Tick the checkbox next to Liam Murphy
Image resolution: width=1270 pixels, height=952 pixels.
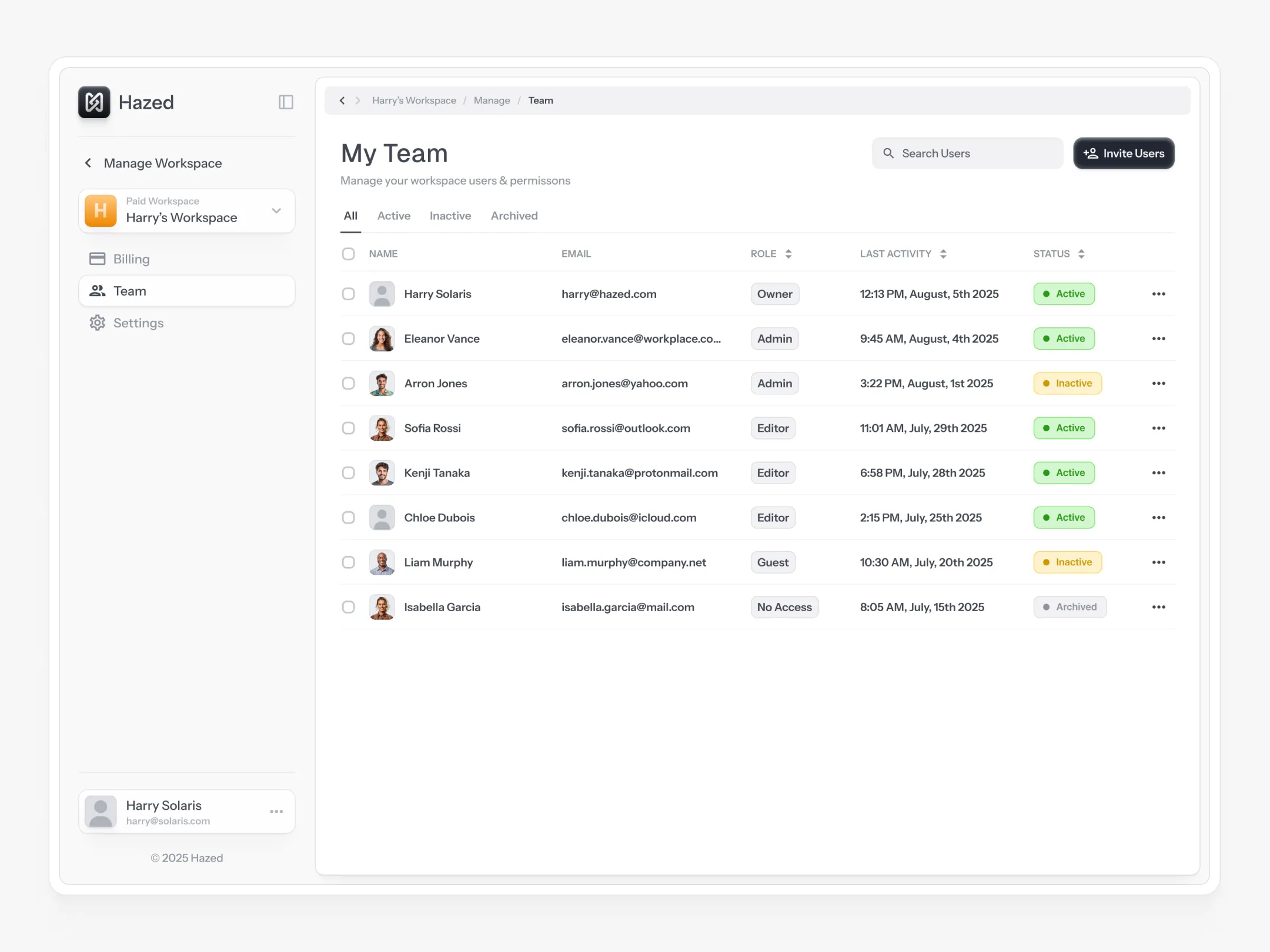coord(349,562)
